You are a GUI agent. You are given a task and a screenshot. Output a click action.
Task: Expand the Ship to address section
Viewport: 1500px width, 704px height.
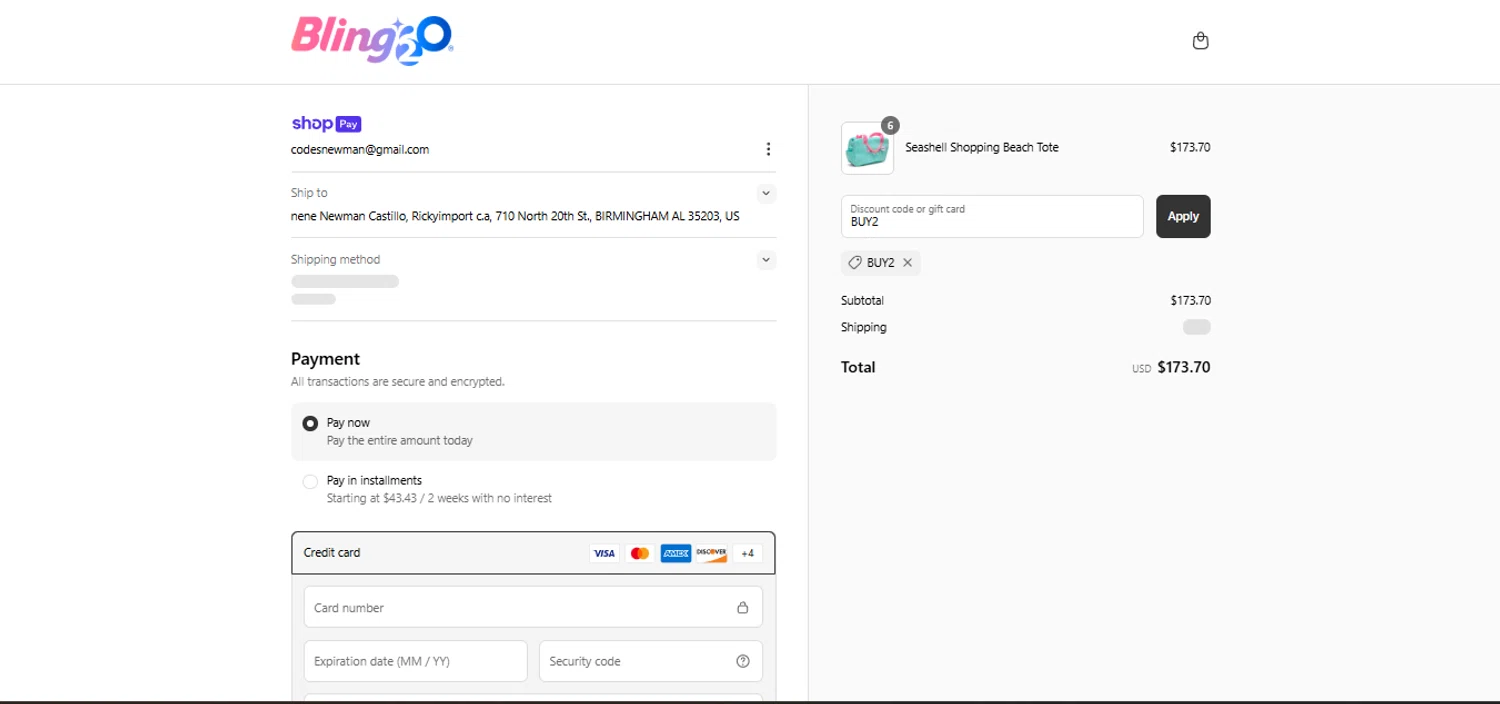pyautogui.click(x=766, y=193)
